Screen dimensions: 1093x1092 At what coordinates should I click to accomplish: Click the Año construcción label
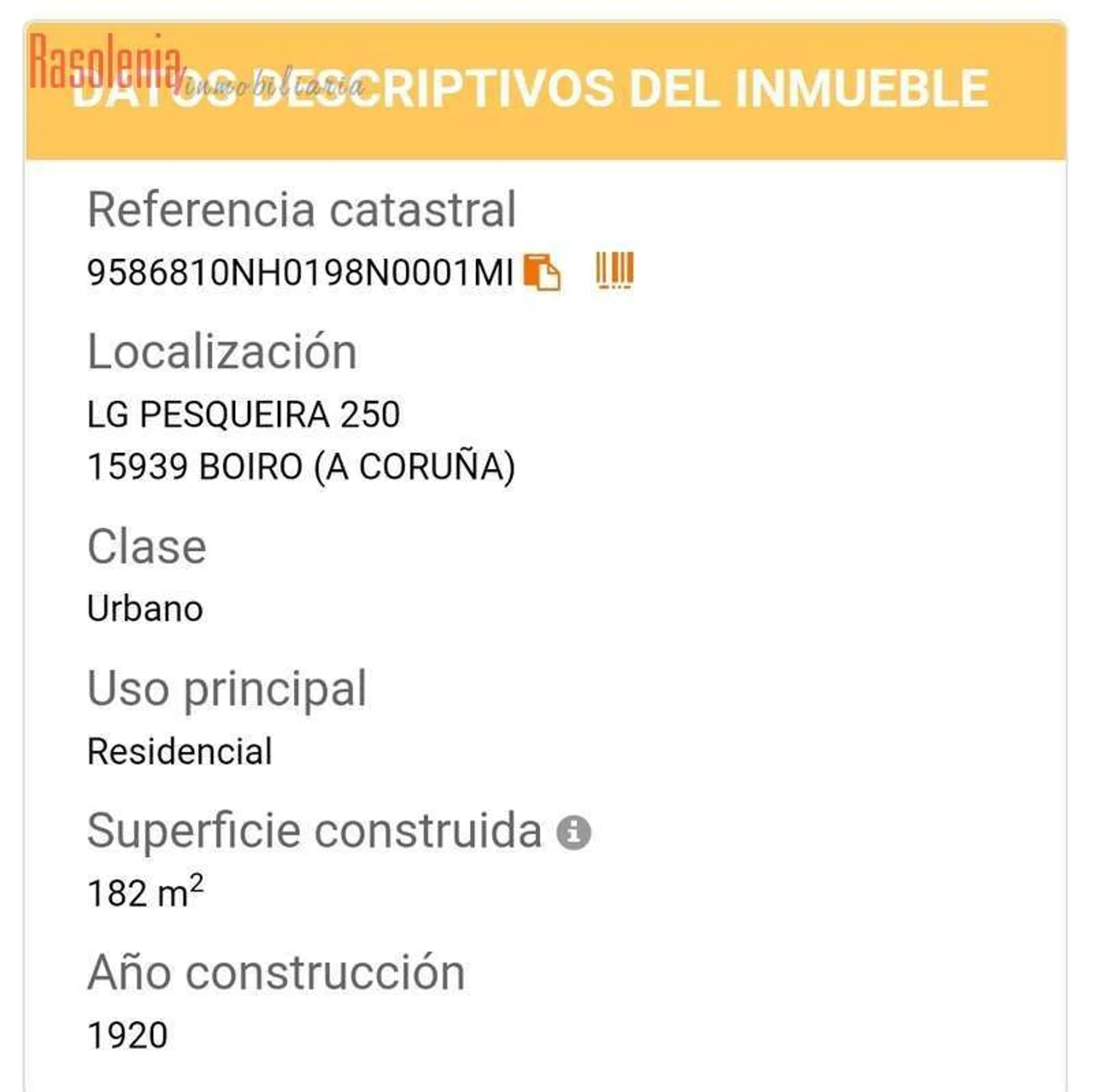(276, 973)
